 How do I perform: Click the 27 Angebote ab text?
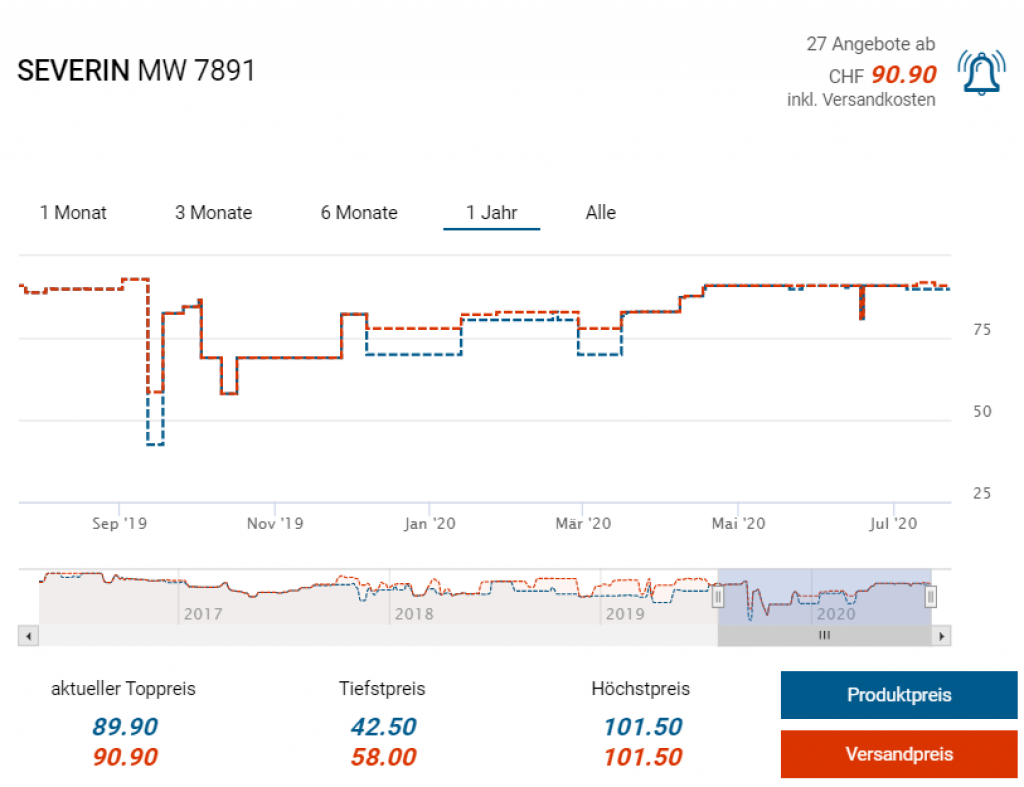(x=871, y=44)
